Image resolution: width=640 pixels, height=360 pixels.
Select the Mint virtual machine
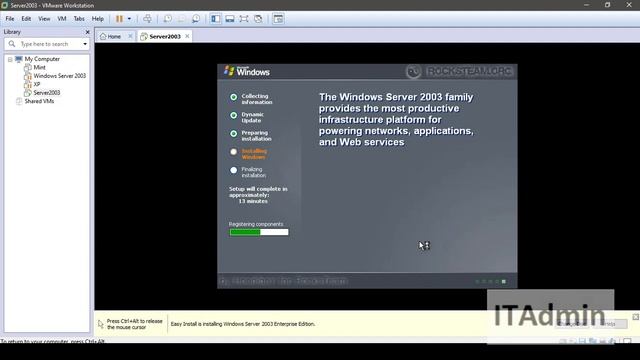coord(39,67)
